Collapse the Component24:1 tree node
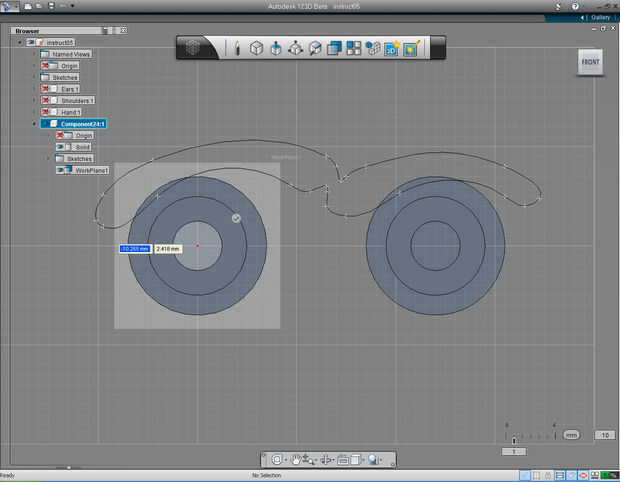Screen dimensions: 620x482 (34, 124)
